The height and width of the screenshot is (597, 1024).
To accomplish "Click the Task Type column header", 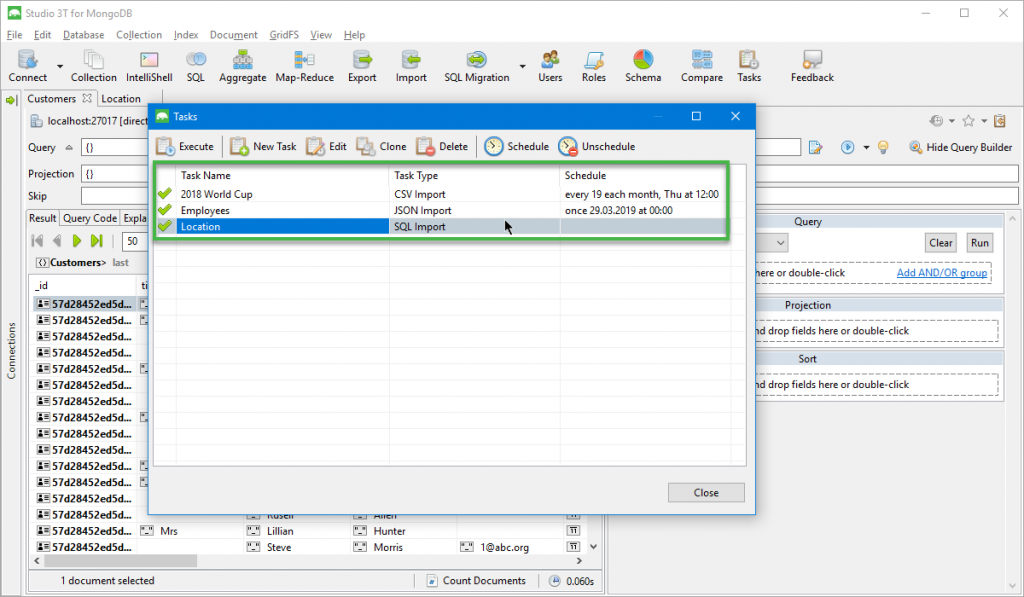I will pos(474,175).
